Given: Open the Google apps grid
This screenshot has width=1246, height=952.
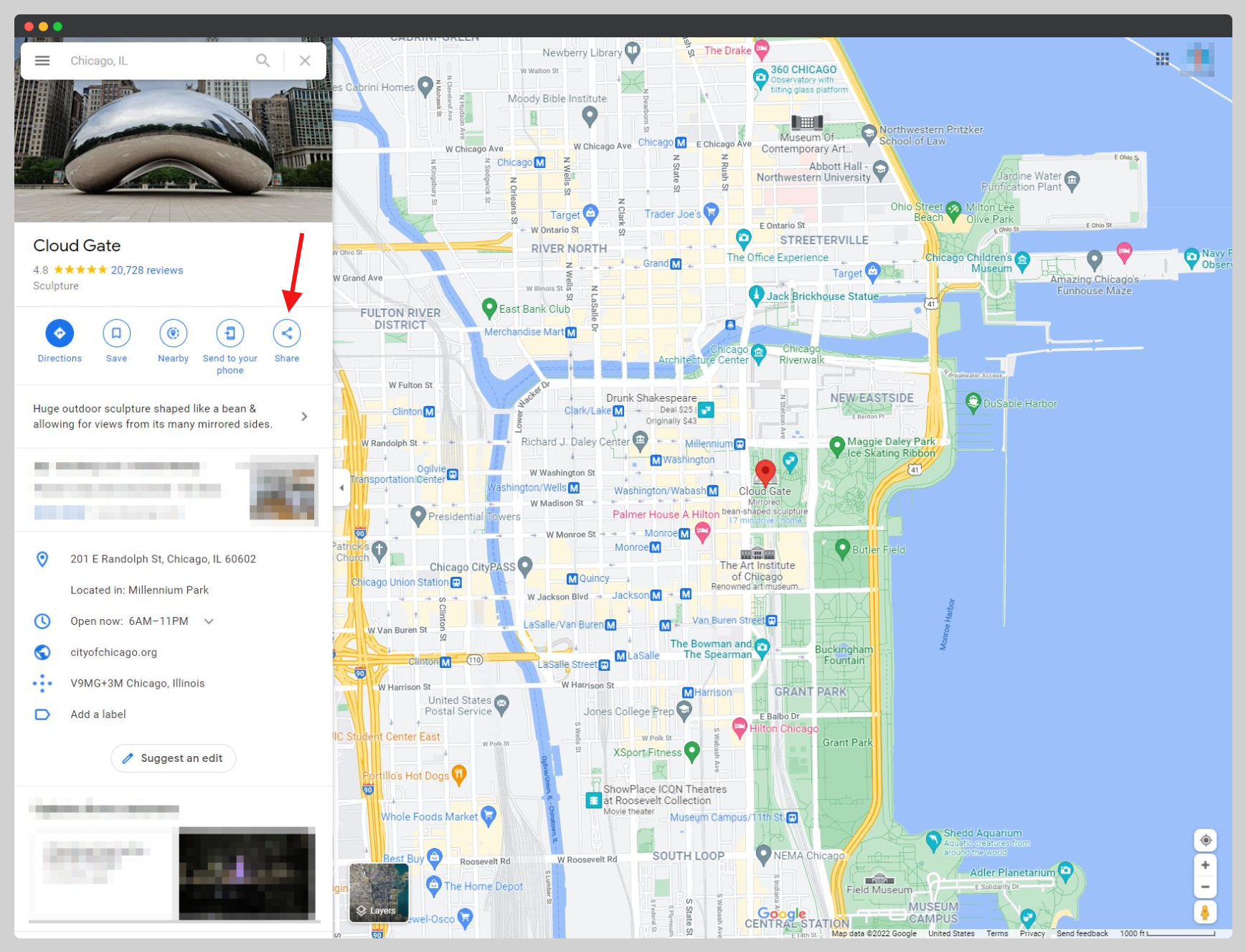Looking at the screenshot, I should click(1163, 59).
